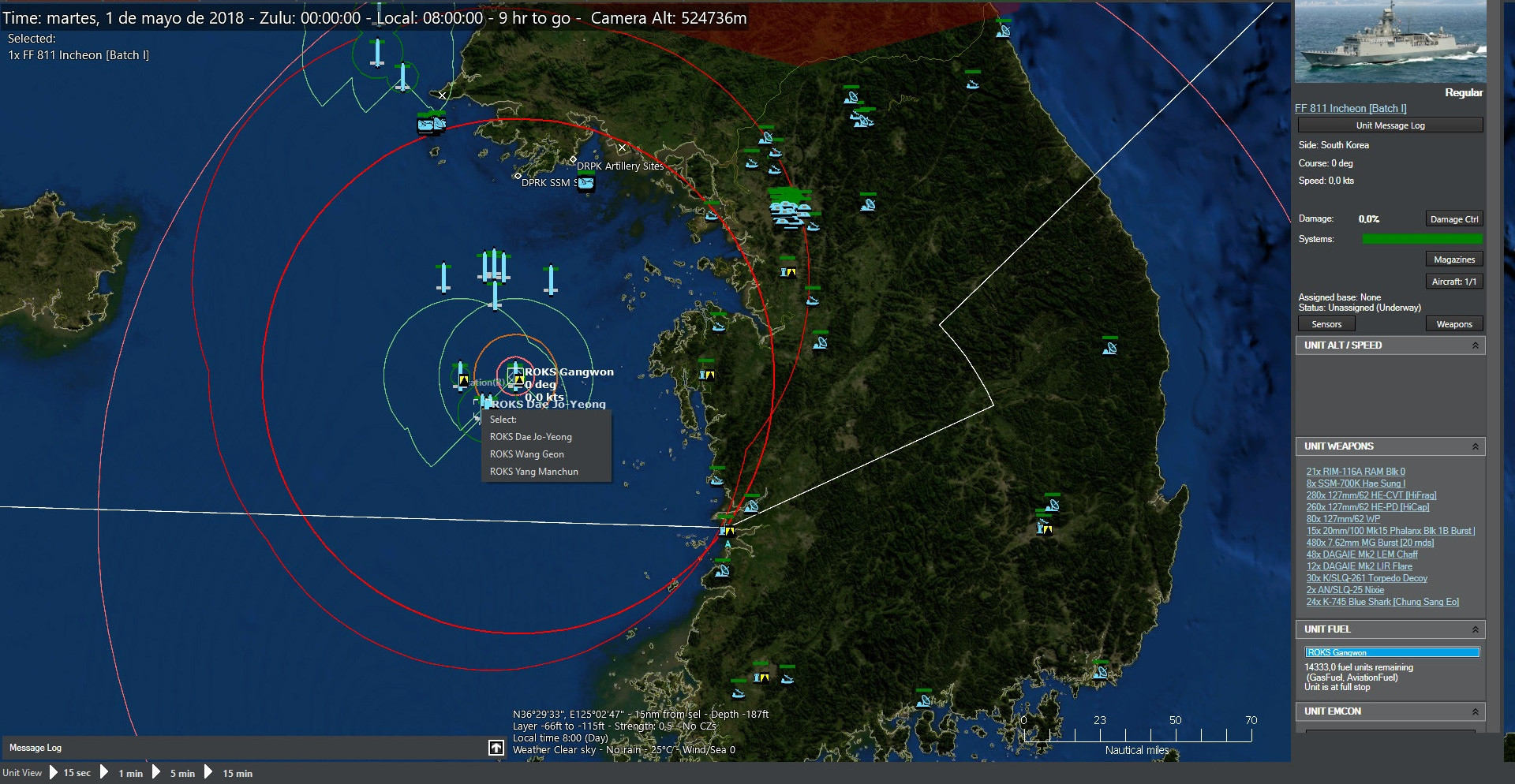Collapse the UNIT ALT / SPEED section
The width and height of the screenshot is (1515, 784).
click(x=1475, y=345)
